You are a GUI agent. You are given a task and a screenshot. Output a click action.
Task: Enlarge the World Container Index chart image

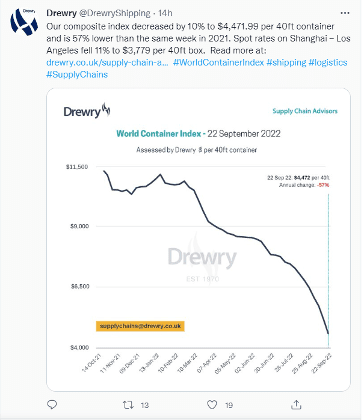click(x=198, y=239)
